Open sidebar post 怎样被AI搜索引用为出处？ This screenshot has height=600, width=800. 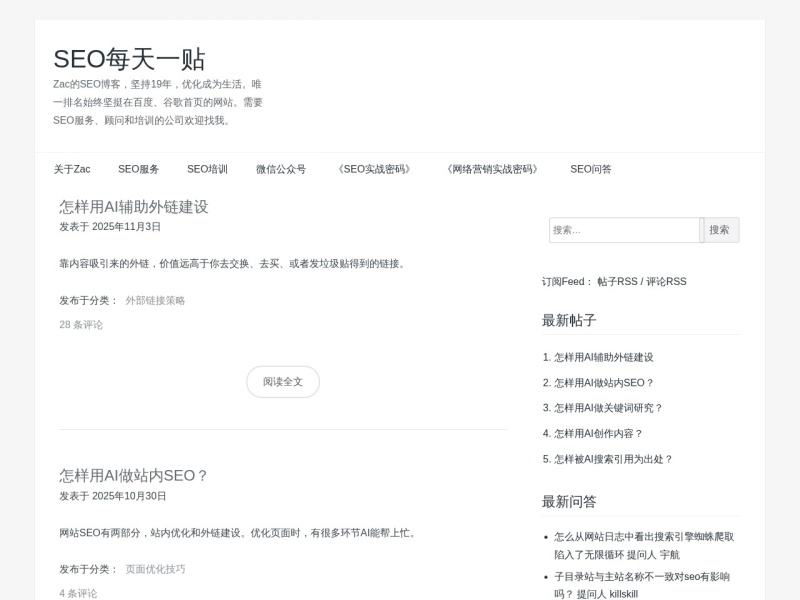click(x=613, y=459)
